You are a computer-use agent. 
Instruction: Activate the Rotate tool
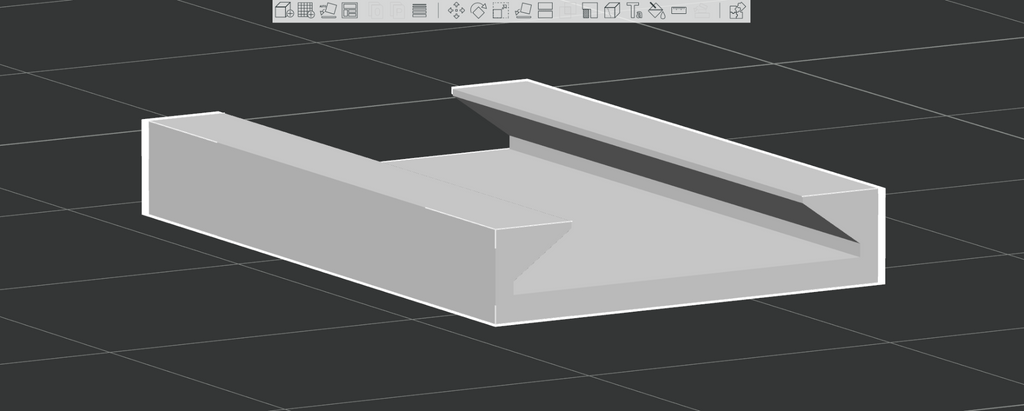click(479, 10)
